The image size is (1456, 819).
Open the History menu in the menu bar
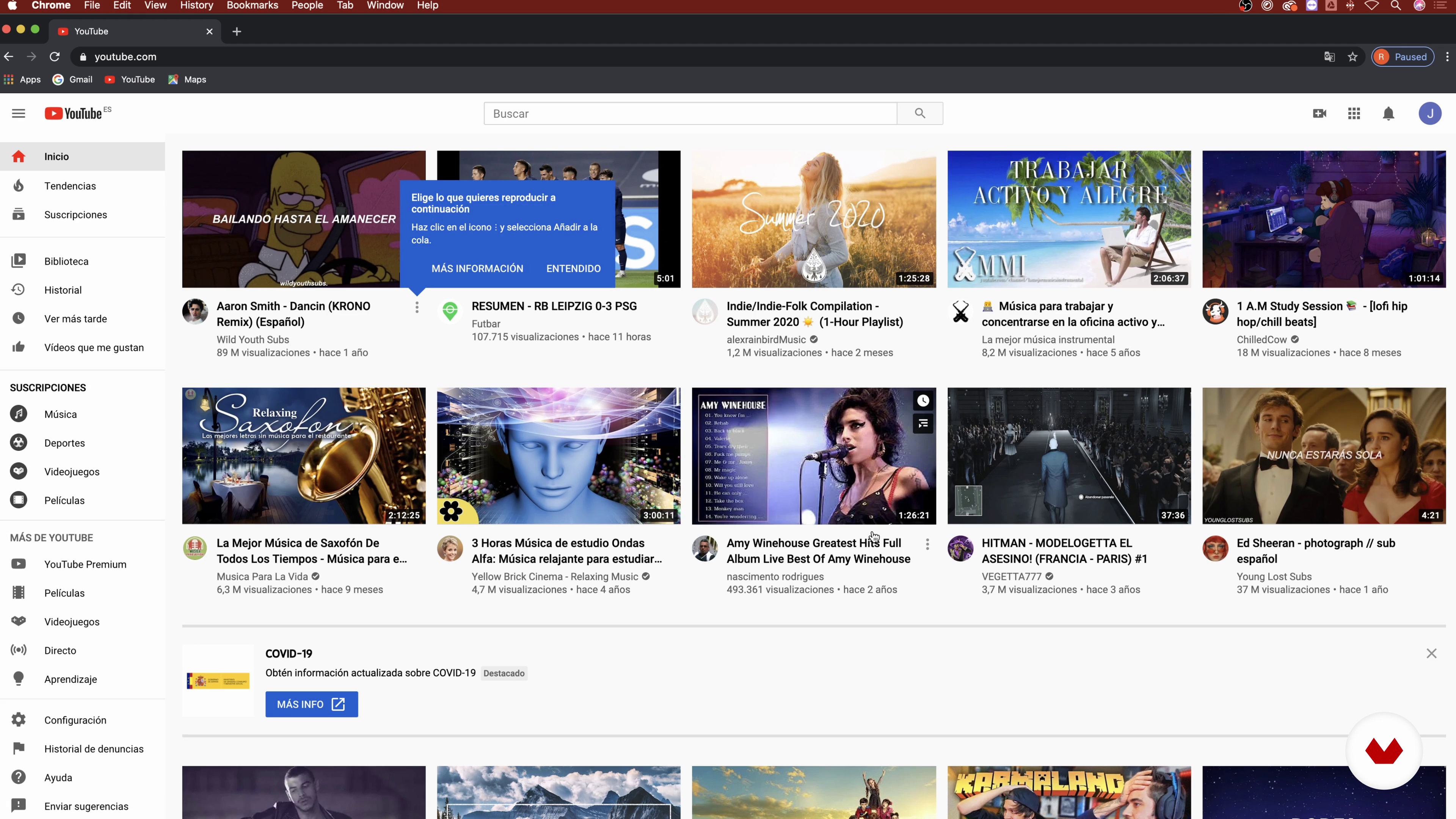click(196, 6)
